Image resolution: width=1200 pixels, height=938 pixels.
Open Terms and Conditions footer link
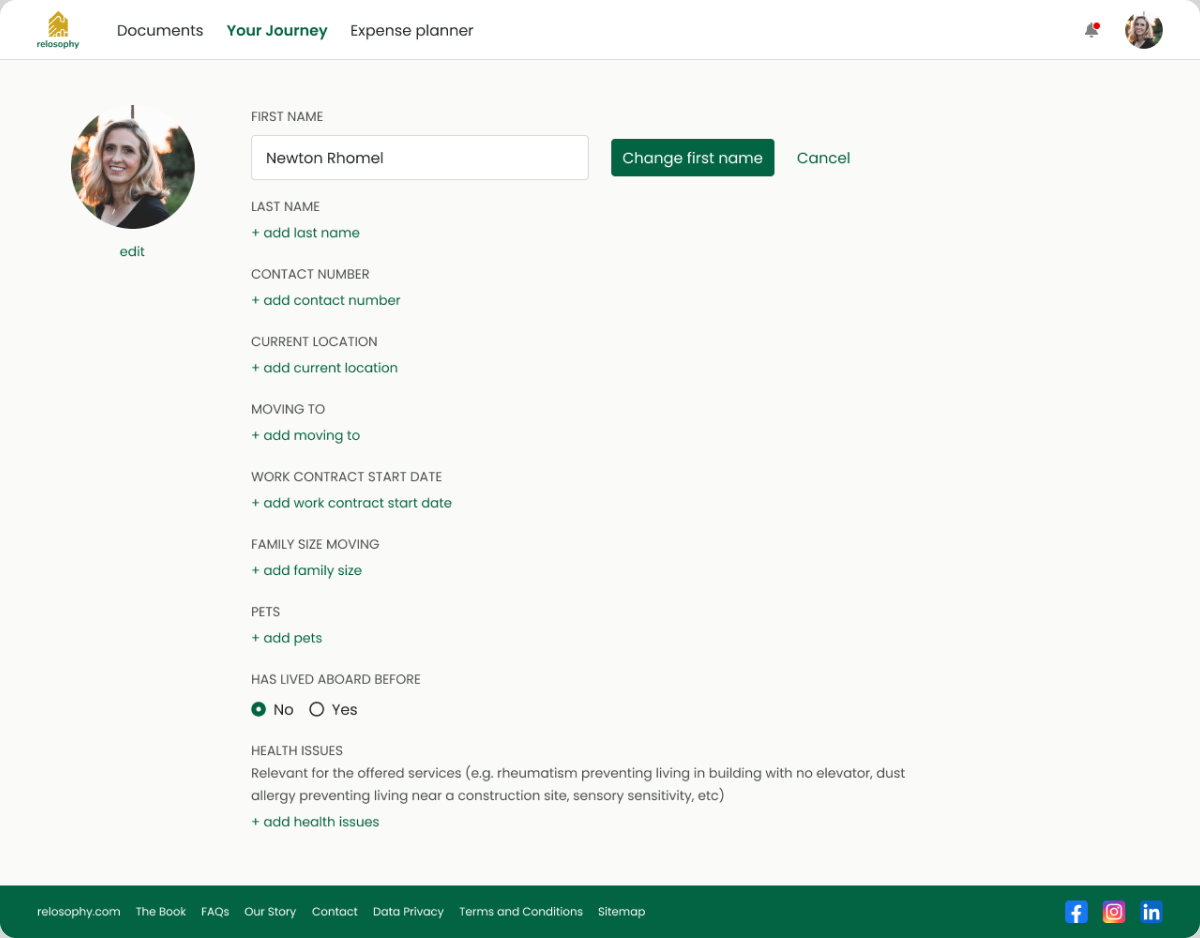521,912
